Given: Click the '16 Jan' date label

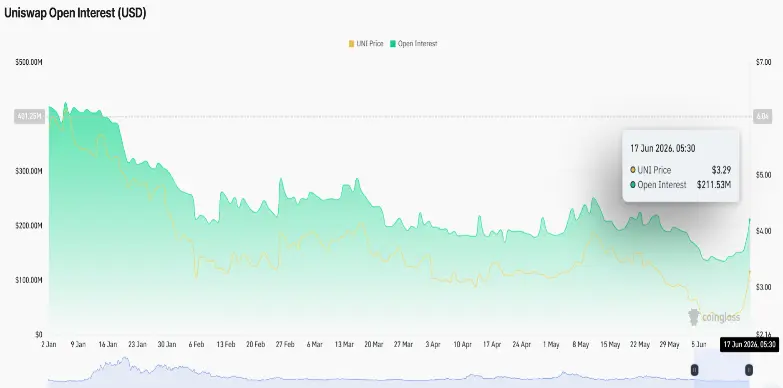Looking at the screenshot, I should click(107, 345).
